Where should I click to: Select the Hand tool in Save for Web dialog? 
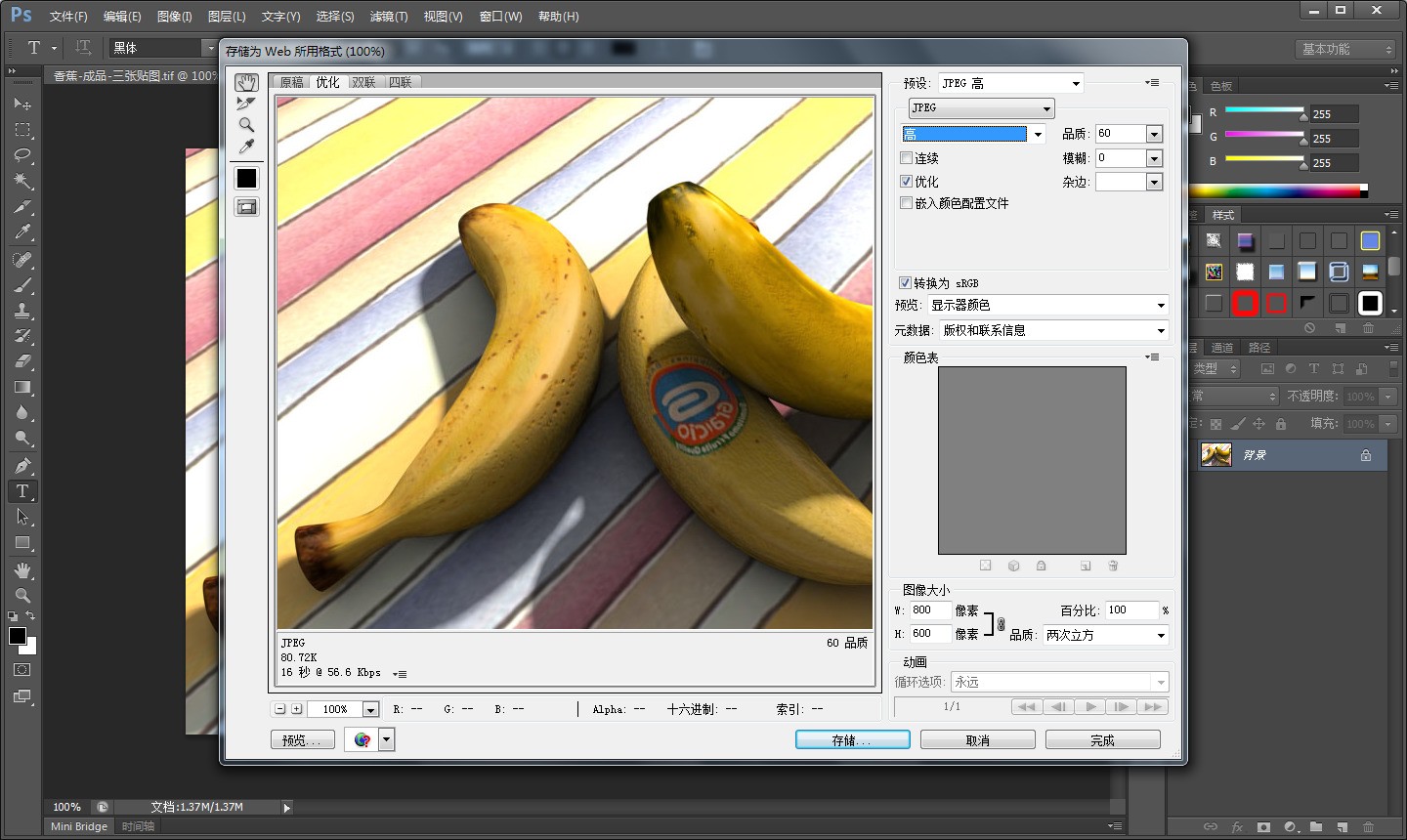(x=246, y=83)
